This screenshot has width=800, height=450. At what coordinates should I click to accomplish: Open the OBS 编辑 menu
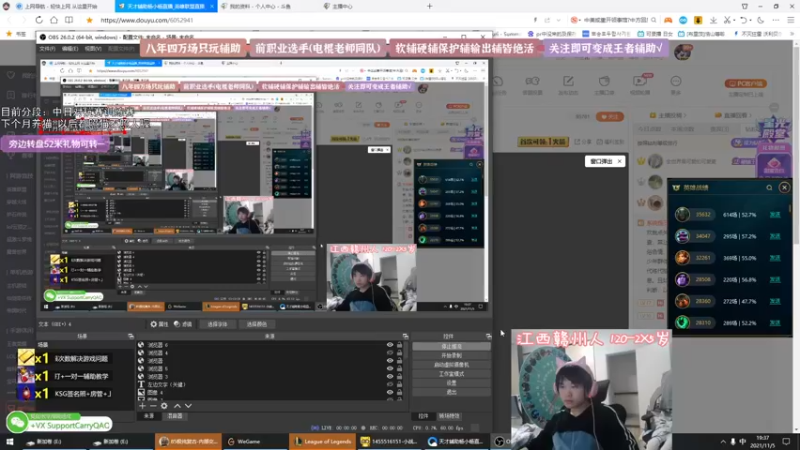tap(70, 48)
